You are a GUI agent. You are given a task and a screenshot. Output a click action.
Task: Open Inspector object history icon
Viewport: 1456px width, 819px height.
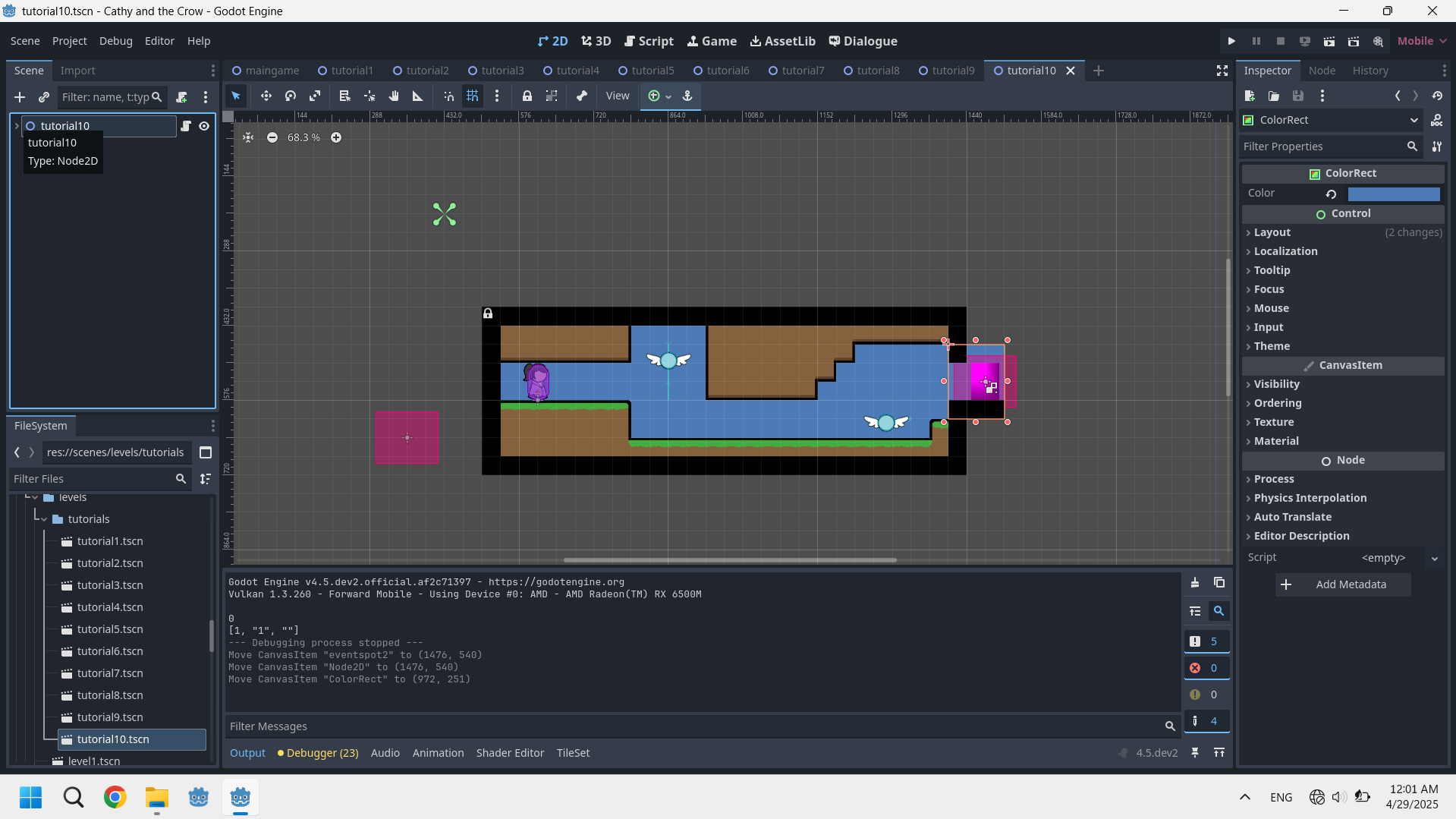tap(1437, 96)
